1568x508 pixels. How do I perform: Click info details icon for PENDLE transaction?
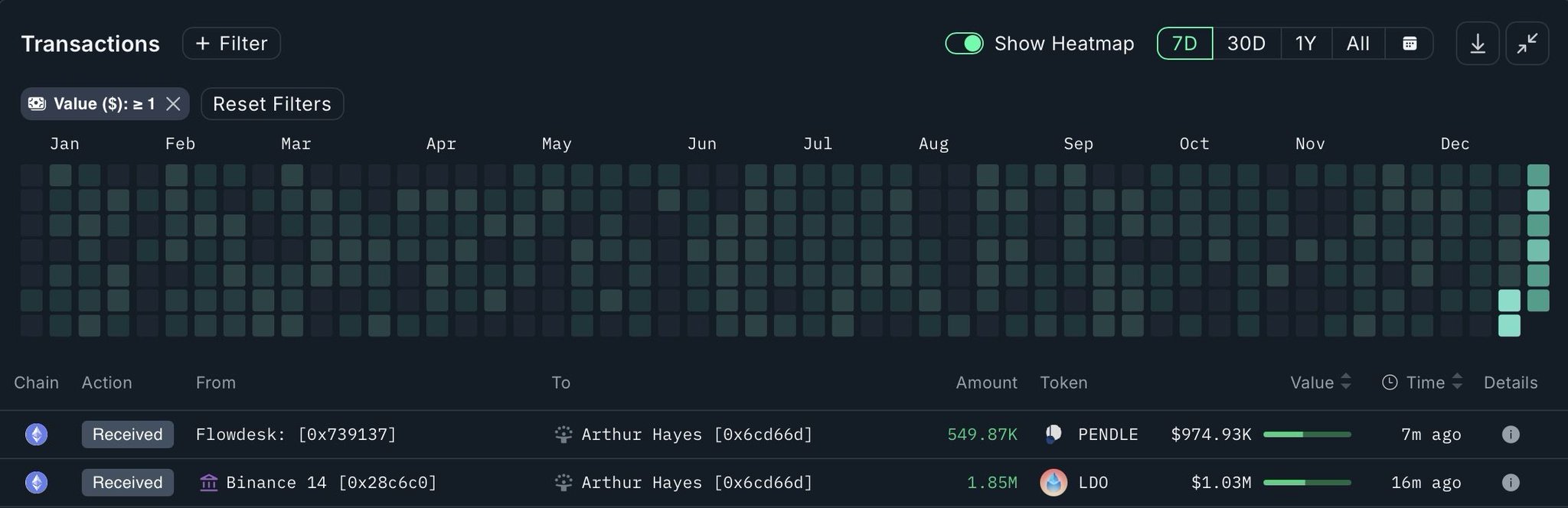coord(1510,435)
